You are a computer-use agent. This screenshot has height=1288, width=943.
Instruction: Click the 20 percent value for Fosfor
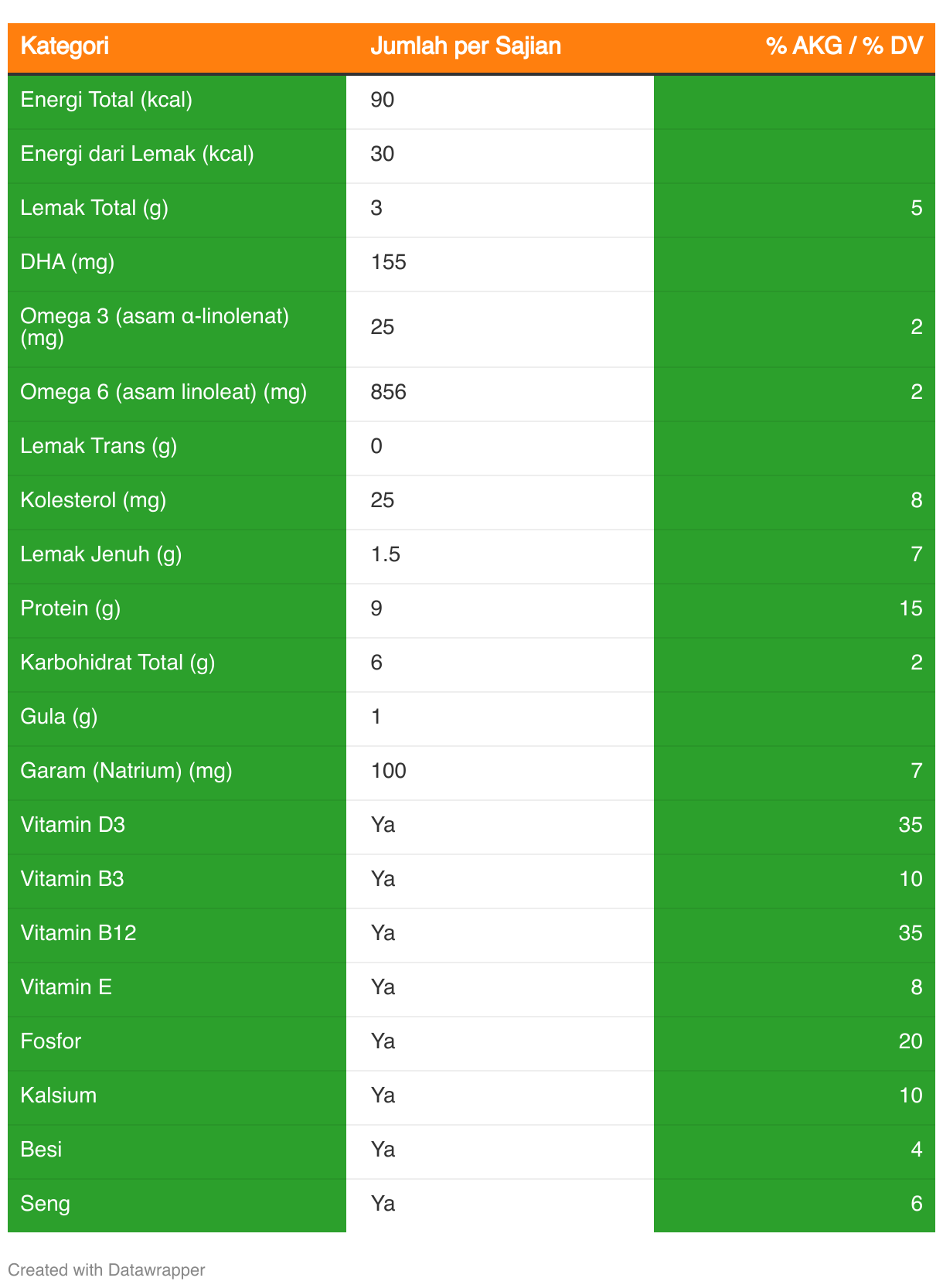click(x=911, y=1041)
